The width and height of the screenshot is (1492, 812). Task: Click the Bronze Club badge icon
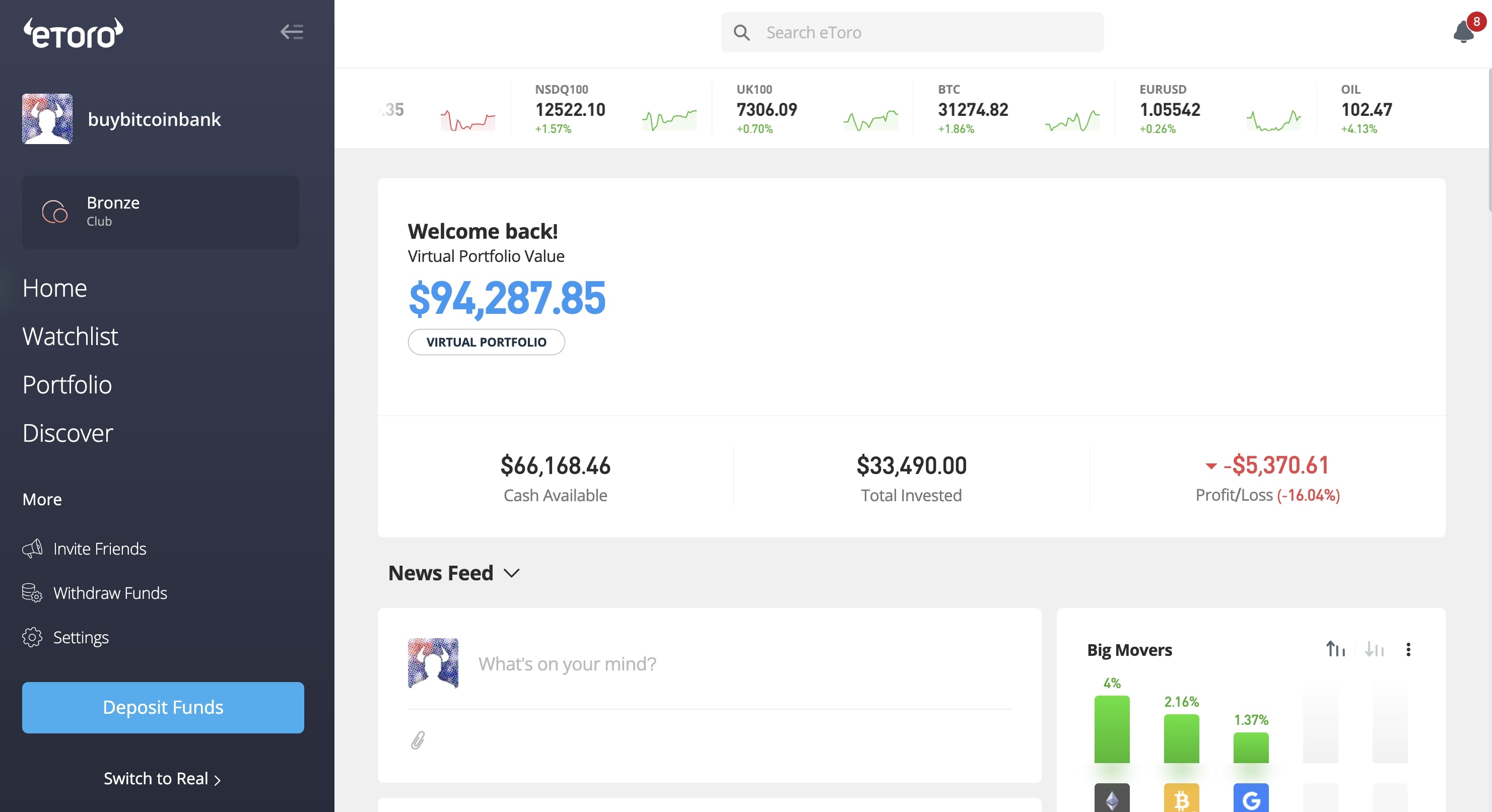[55, 212]
